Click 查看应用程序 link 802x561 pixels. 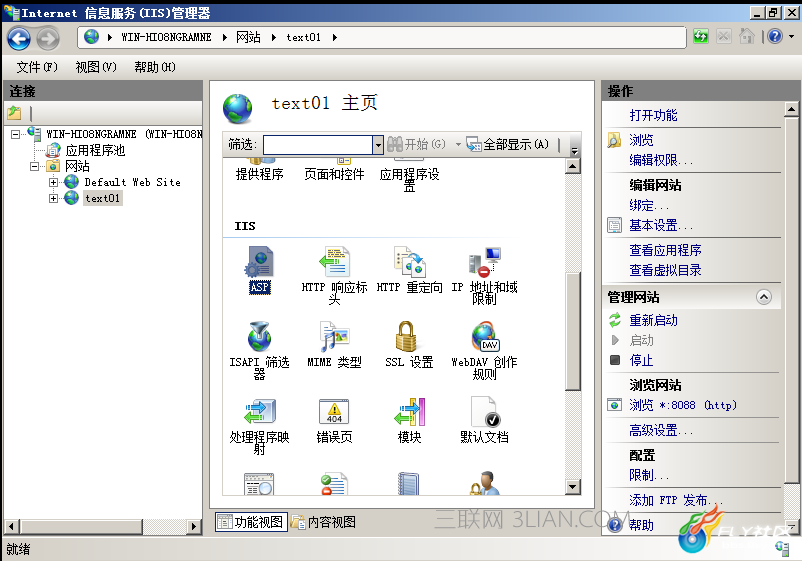click(x=665, y=250)
